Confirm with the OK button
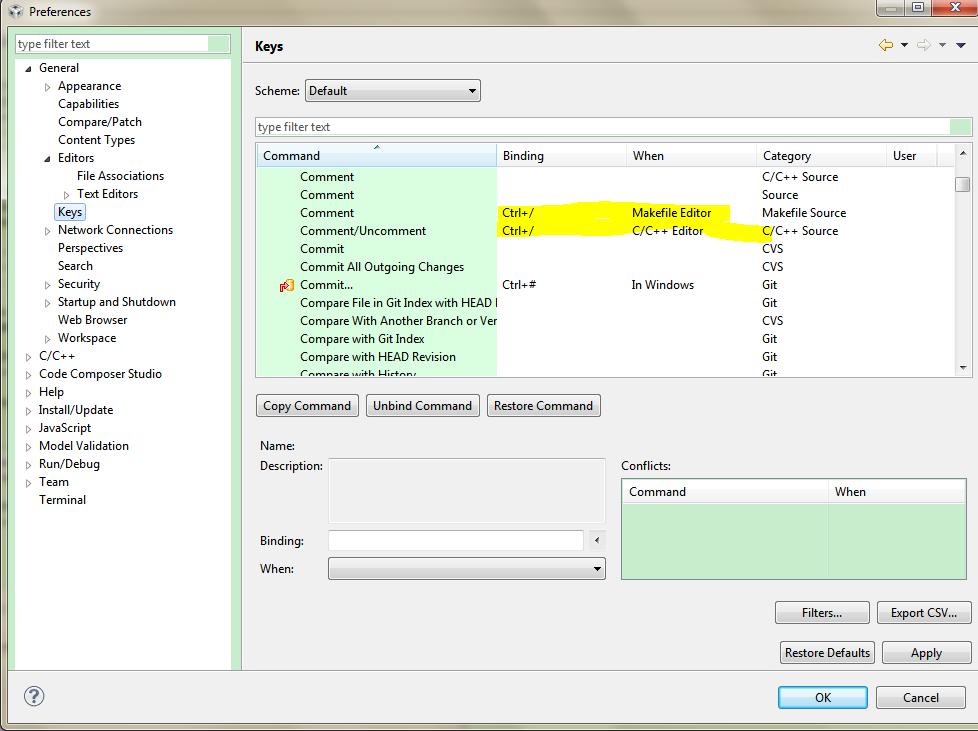This screenshot has height=731, width=978. 823,697
